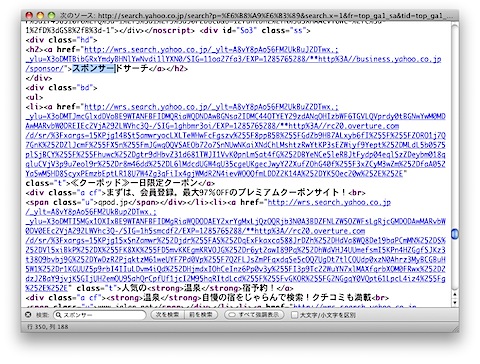Close the find bar with the X icon
480x364 pixels.
coord(28,315)
